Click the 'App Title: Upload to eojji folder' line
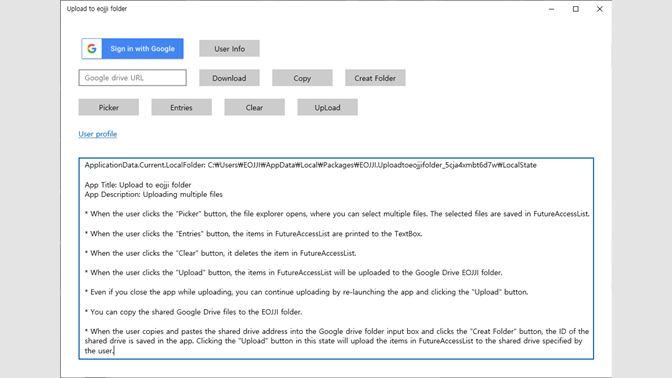The image size is (672, 378). click(138, 185)
